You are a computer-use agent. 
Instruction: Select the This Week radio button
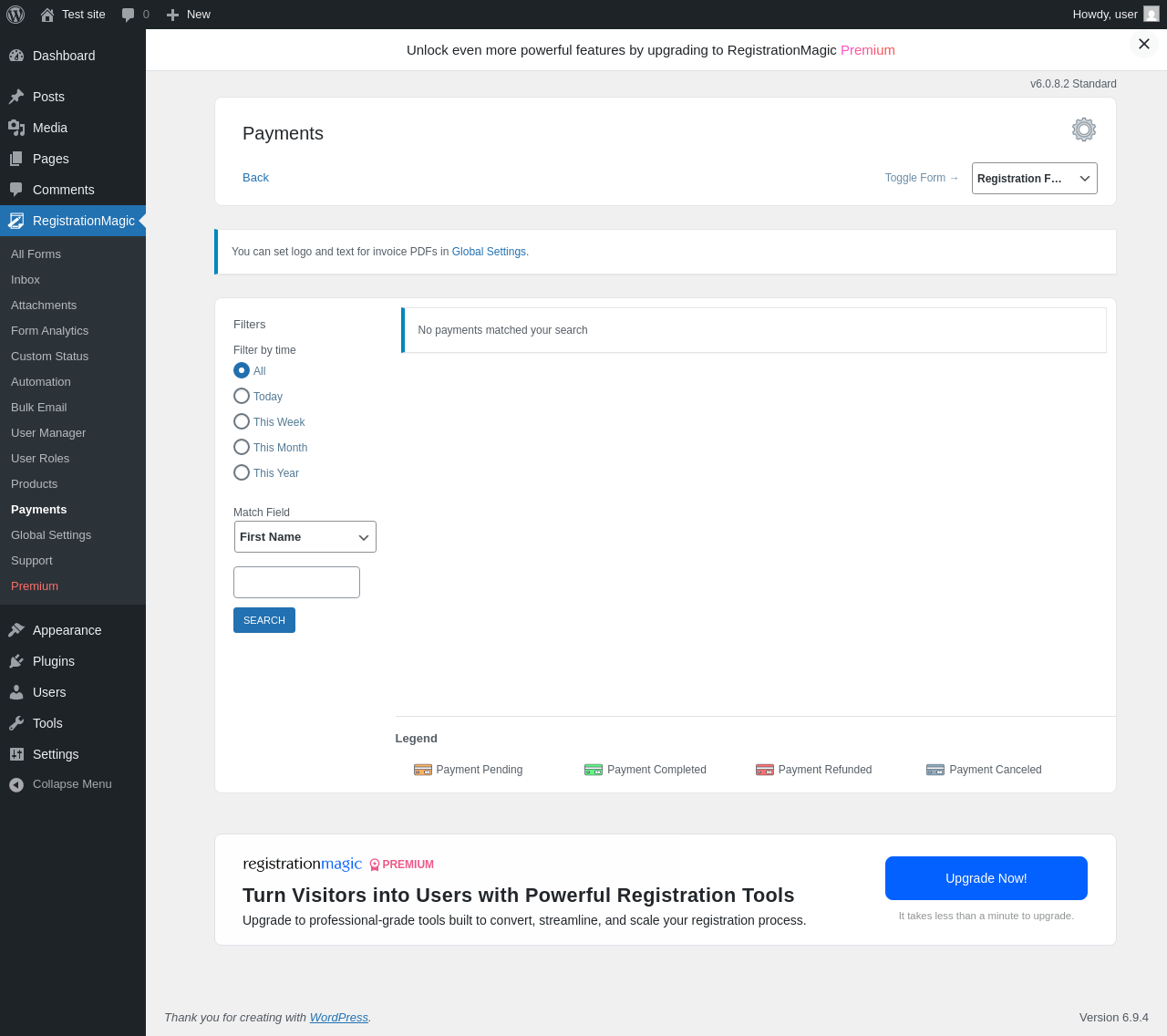[x=242, y=421]
